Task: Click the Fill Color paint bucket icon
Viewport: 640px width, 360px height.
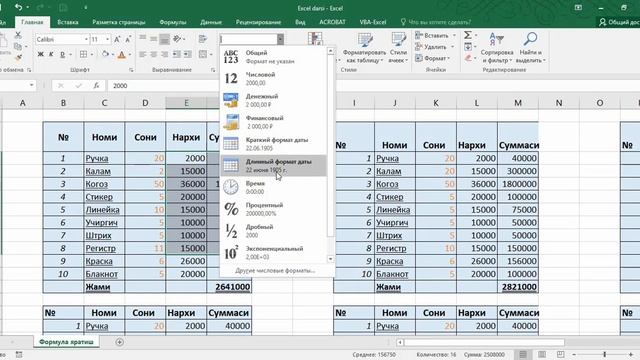Action: tap(106, 54)
